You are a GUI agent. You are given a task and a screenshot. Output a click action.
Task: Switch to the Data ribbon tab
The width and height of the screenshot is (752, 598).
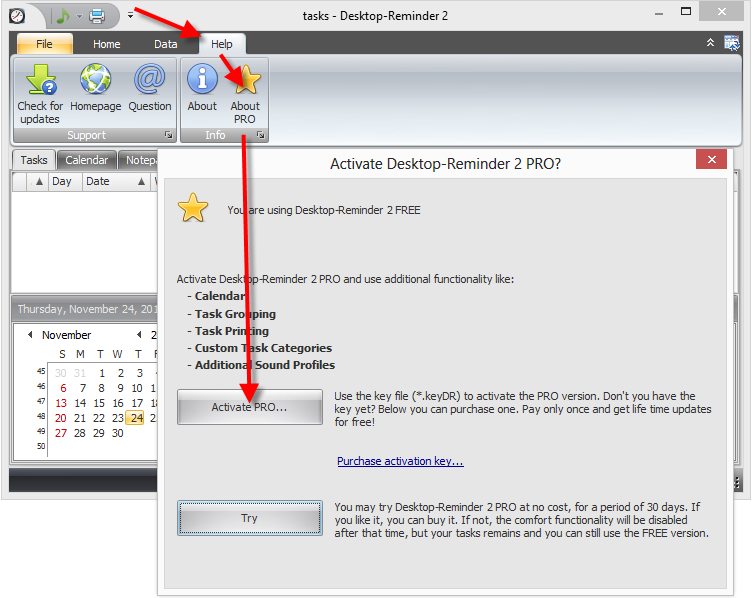click(165, 44)
